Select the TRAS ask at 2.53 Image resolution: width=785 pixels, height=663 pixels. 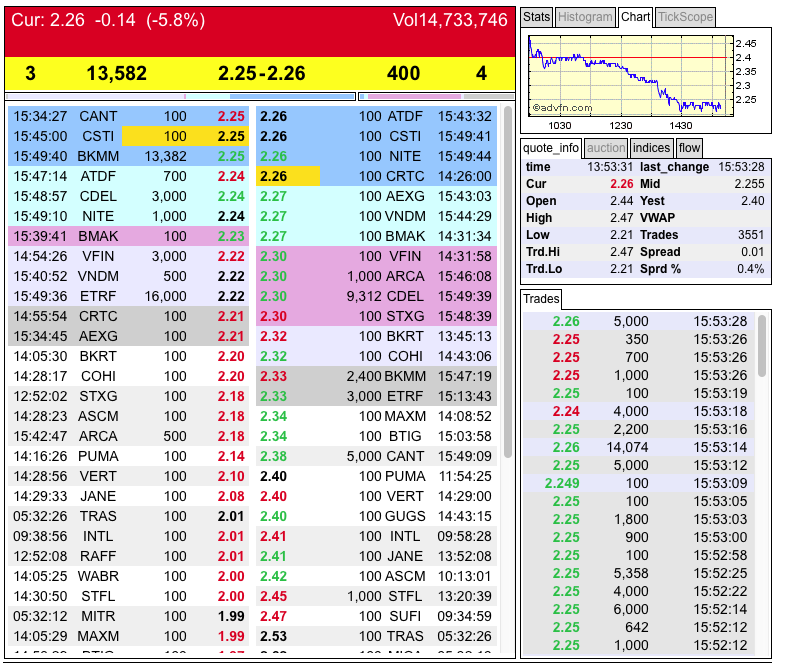[376, 636]
